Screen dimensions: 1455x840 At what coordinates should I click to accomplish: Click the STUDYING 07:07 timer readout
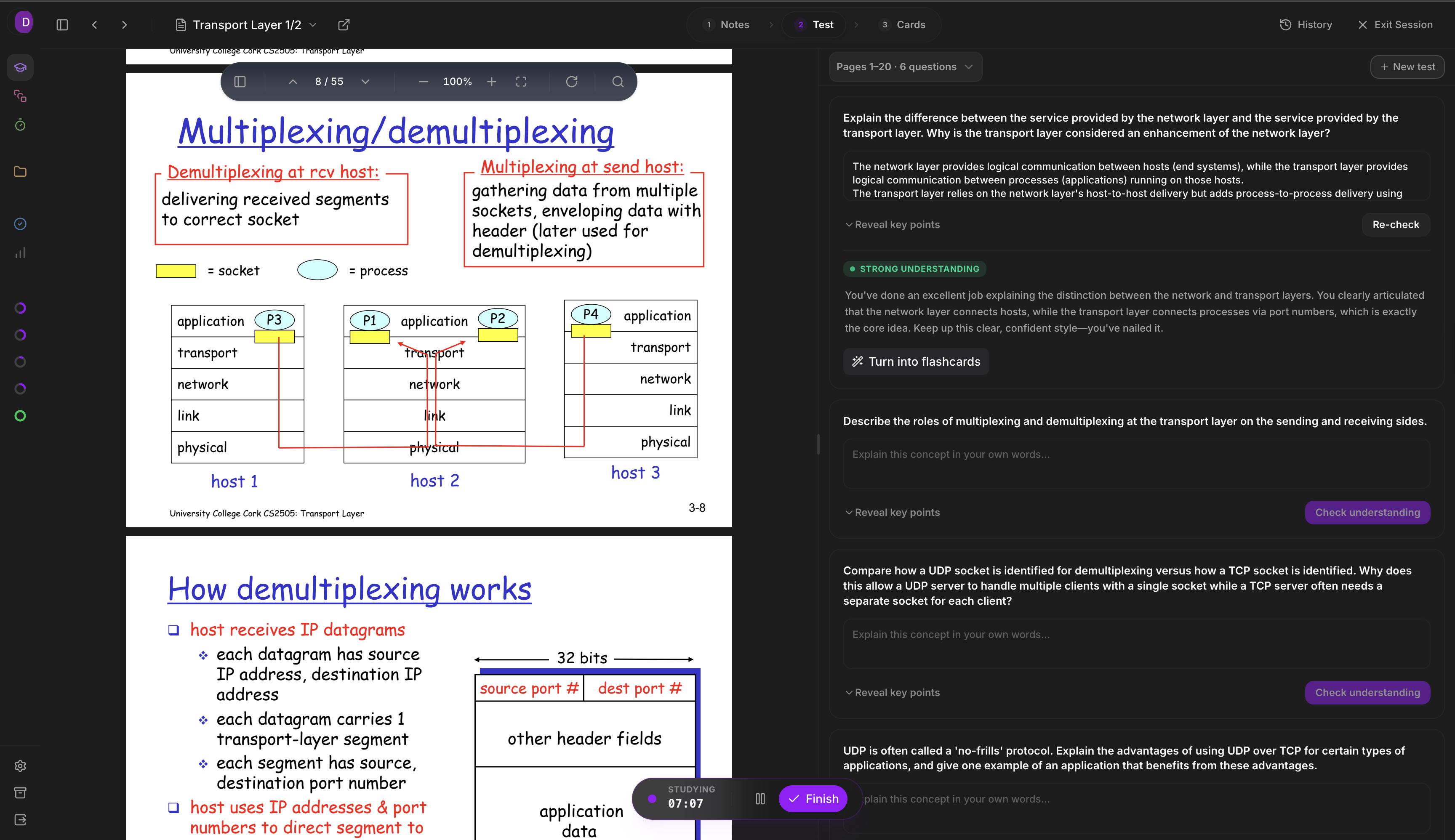(x=691, y=797)
